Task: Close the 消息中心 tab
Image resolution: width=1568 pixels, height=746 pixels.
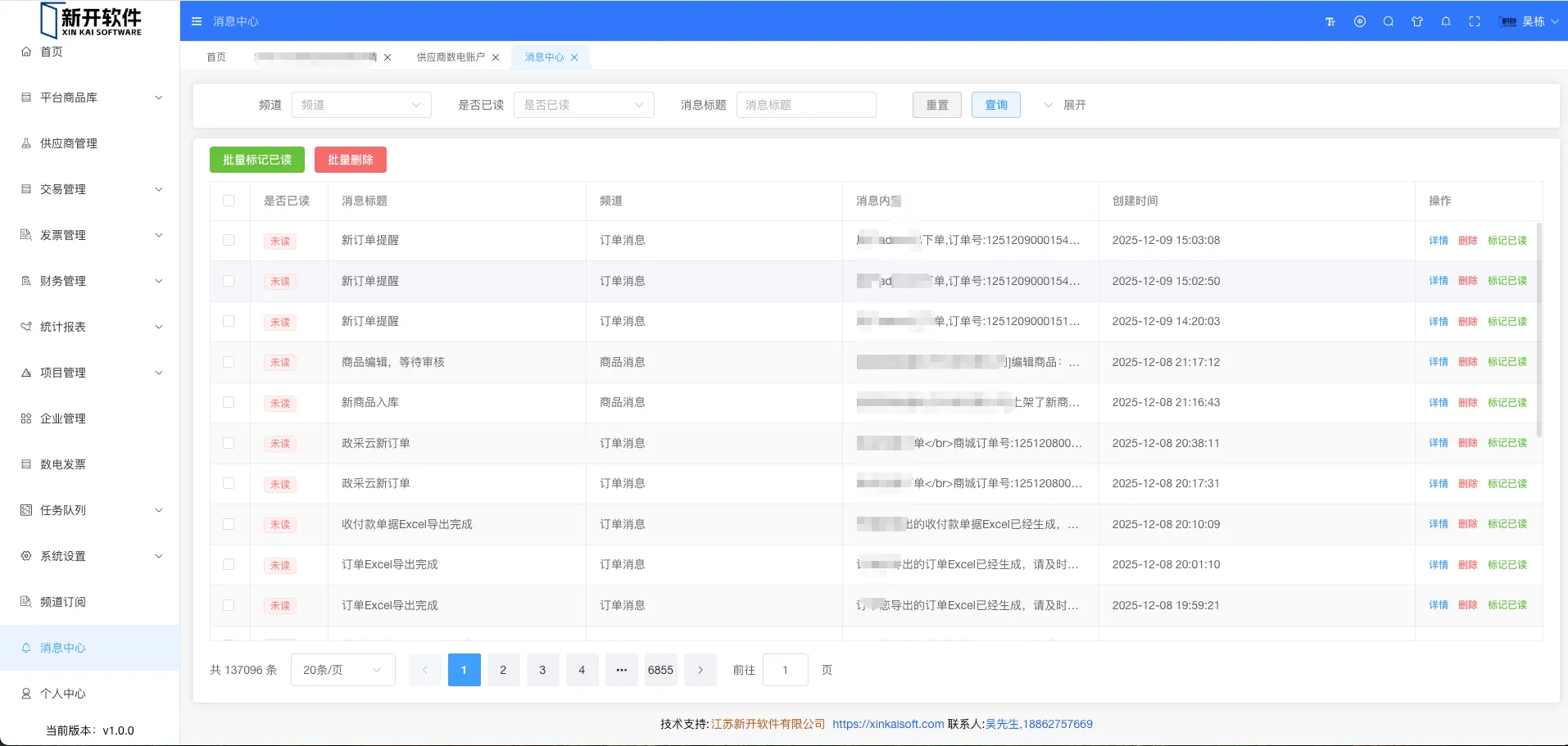Action: tap(574, 57)
